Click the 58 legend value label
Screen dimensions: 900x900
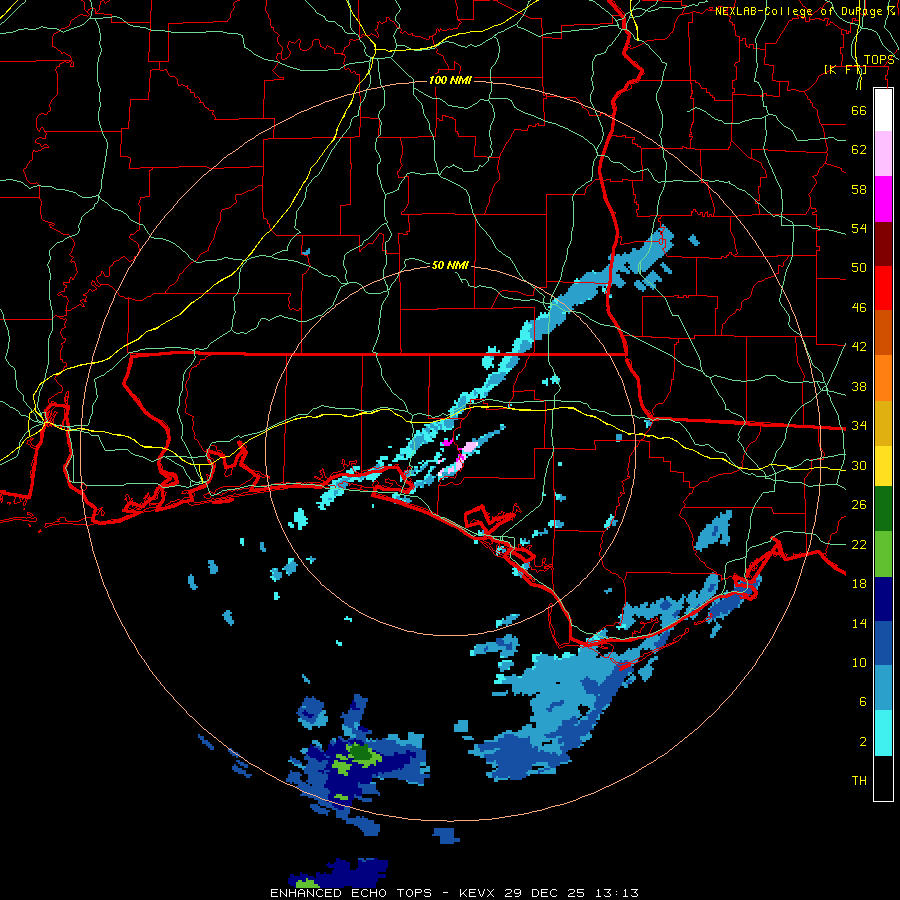point(859,189)
